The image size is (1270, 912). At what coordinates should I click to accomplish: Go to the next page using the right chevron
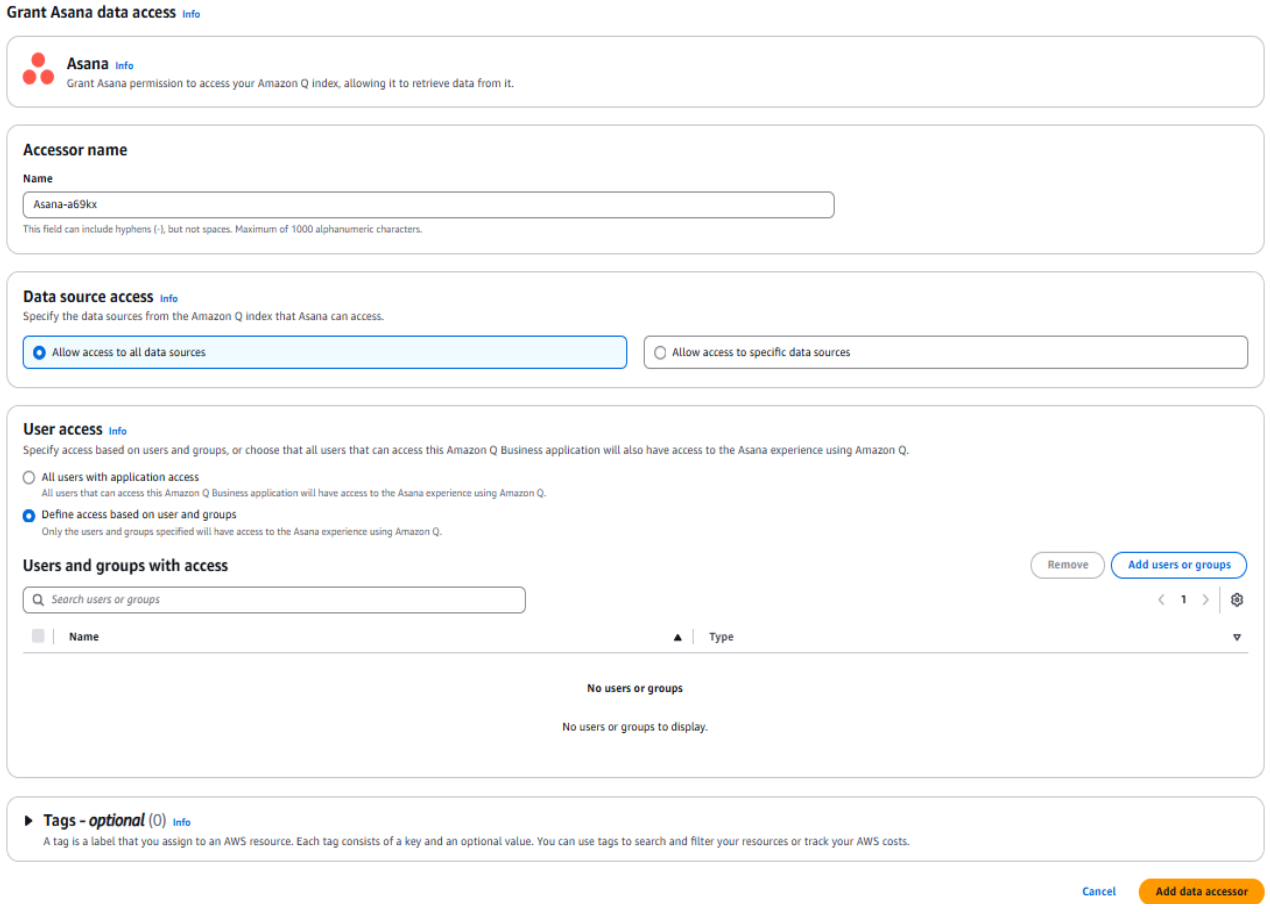coord(1205,599)
